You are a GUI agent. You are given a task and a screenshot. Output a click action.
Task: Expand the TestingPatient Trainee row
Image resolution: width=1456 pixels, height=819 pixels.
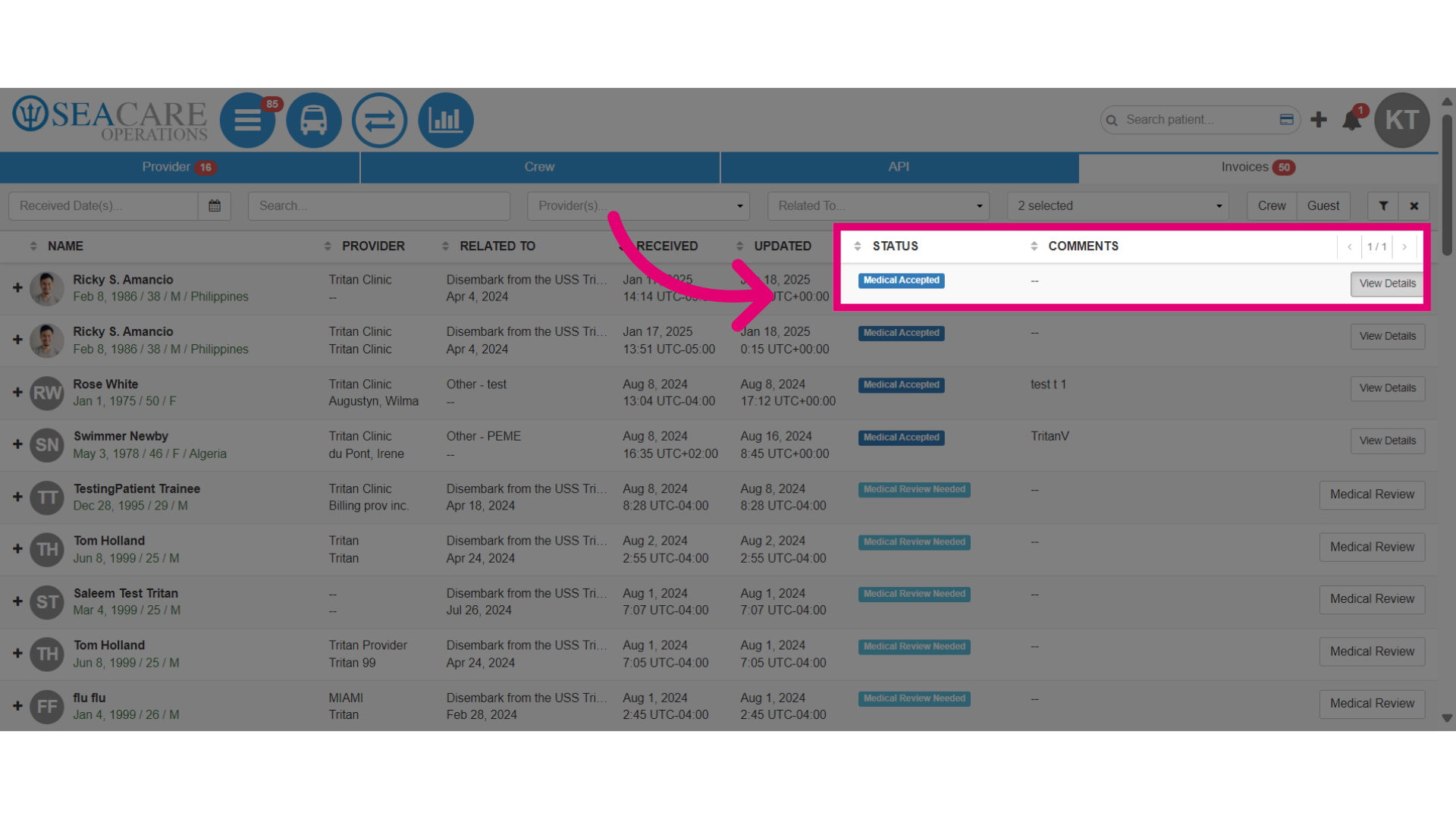point(17,497)
